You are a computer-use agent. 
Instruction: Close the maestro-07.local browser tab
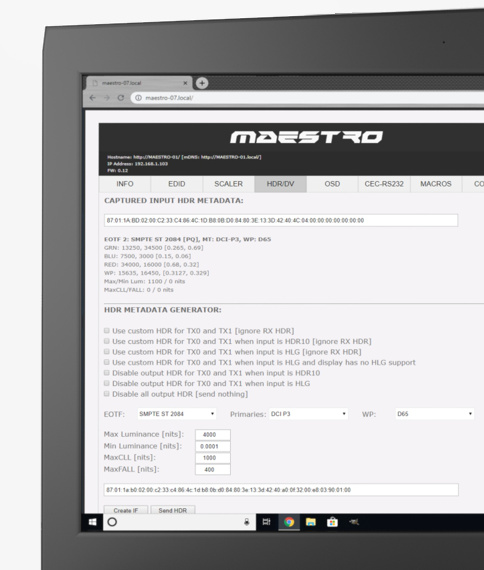point(185,83)
